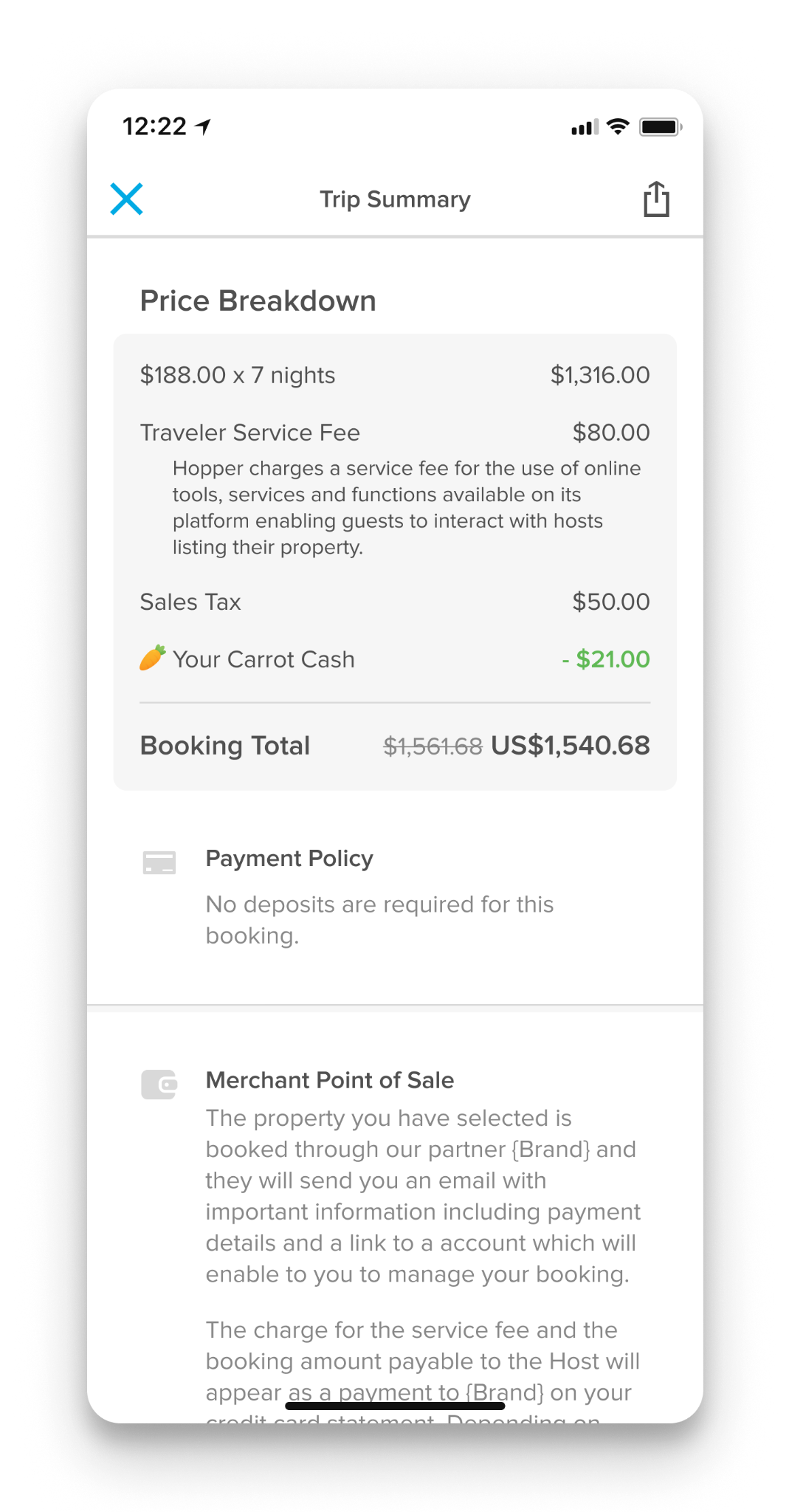Tap the battery status icon
Viewport: 789px width, 1512px height.
660,127
